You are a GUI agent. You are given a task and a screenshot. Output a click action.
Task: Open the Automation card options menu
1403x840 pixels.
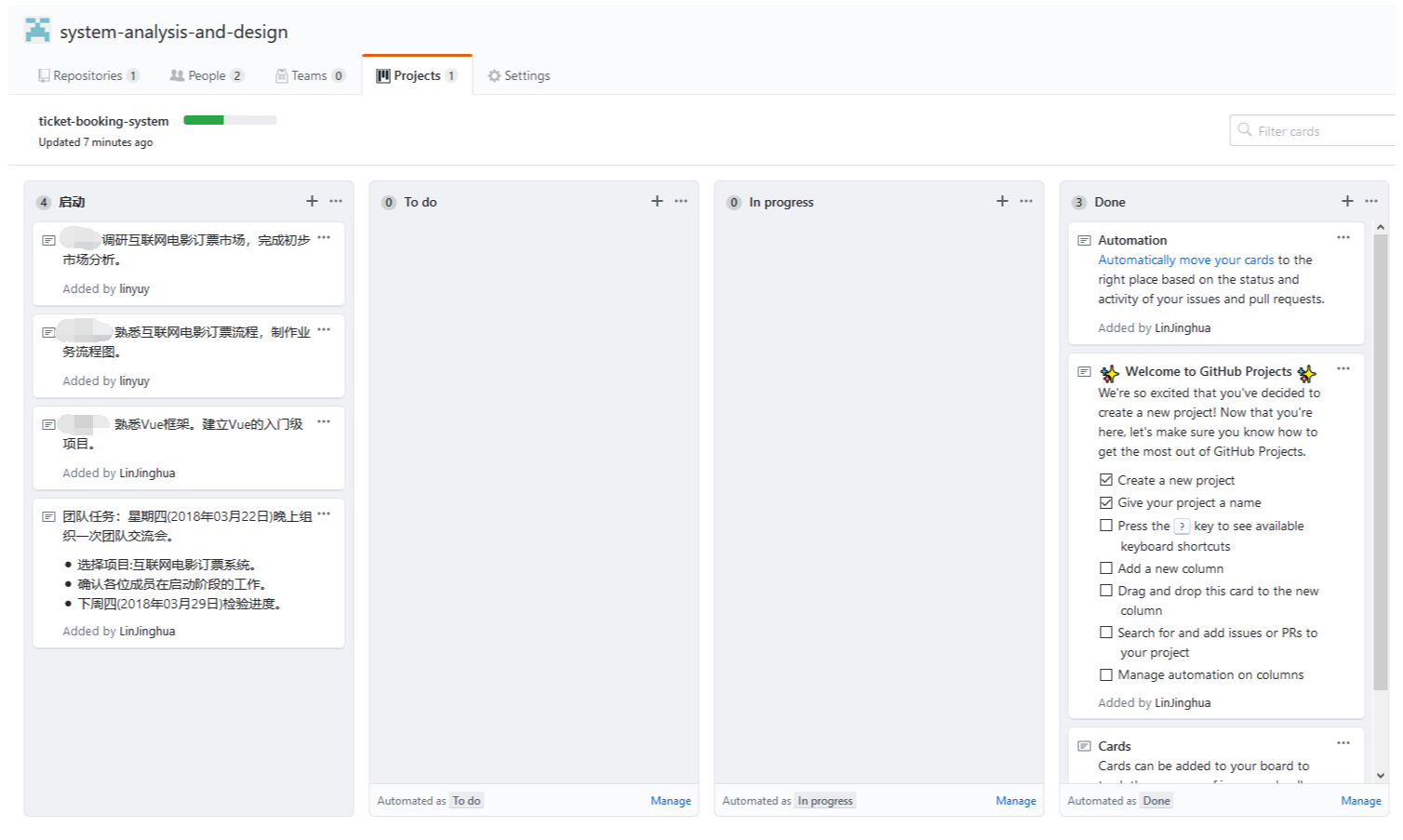tap(1343, 237)
